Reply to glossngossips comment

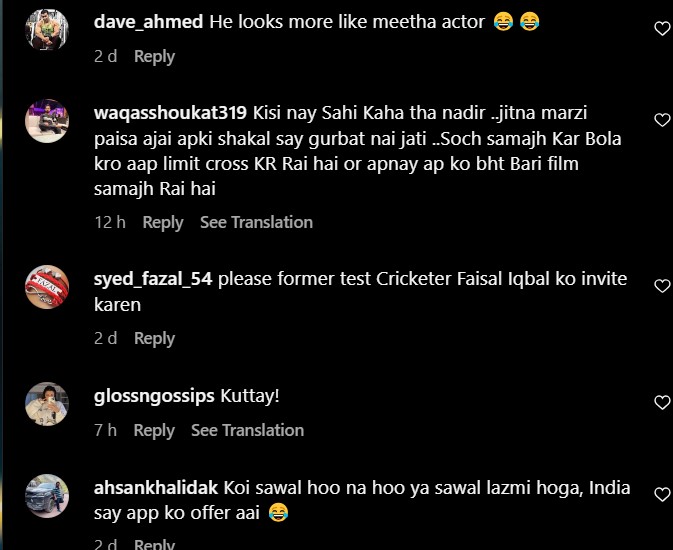point(154,430)
